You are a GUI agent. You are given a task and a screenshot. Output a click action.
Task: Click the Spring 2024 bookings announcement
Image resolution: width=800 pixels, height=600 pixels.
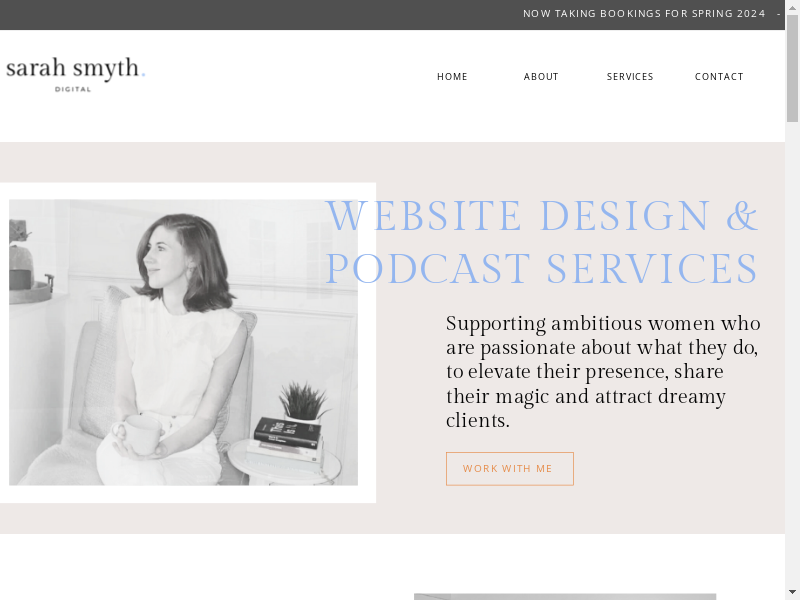point(644,14)
